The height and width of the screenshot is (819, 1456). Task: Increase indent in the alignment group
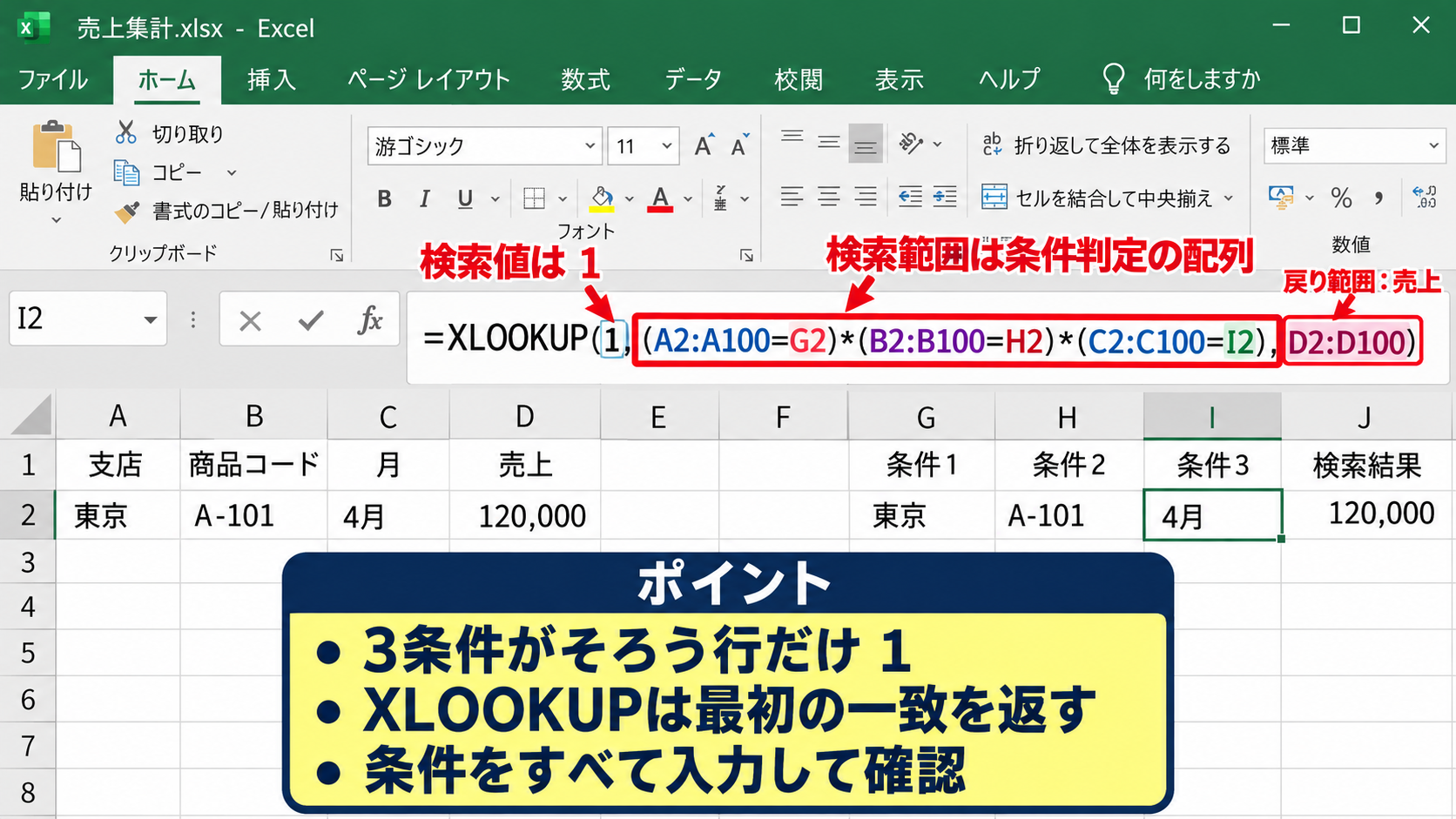[x=945, y=198]
